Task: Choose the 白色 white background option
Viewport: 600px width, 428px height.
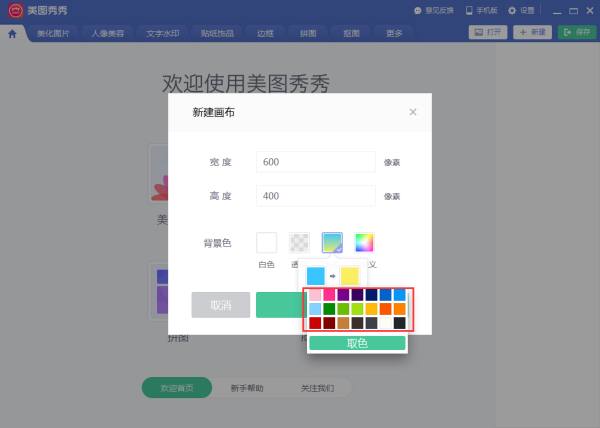Action: click(x=266, y=242)
